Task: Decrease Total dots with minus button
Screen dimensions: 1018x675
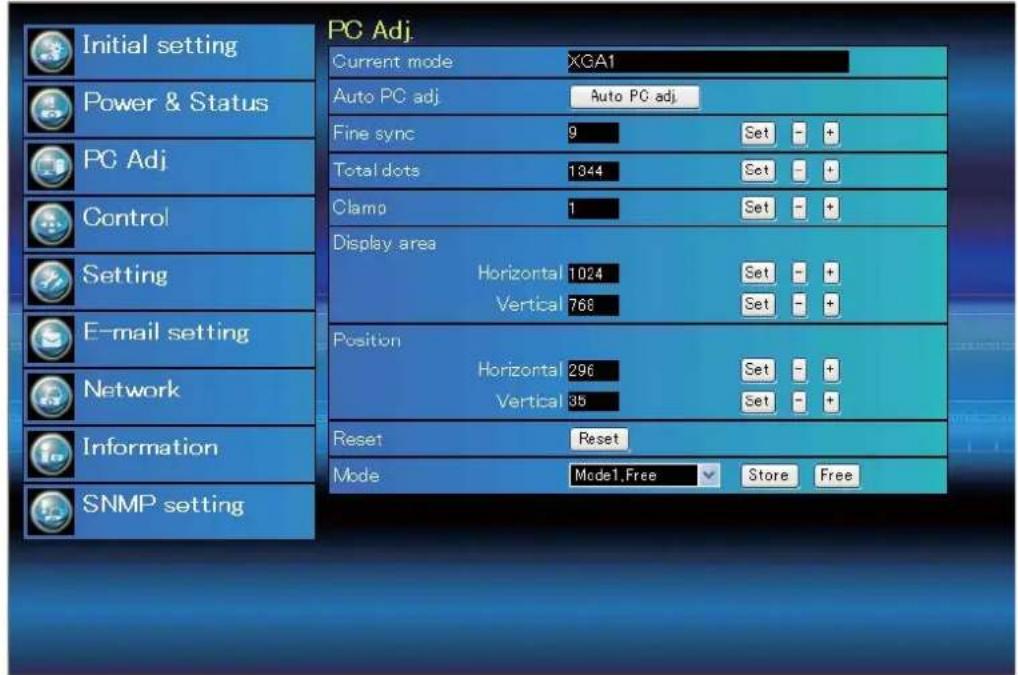Action: 799,171
